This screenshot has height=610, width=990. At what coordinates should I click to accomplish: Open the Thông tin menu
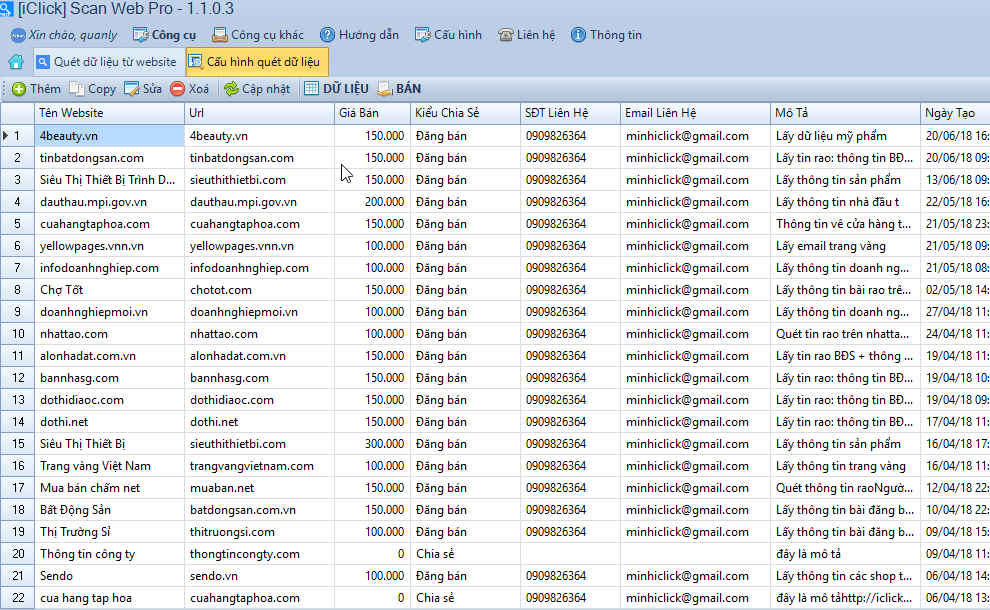point(606,35)
